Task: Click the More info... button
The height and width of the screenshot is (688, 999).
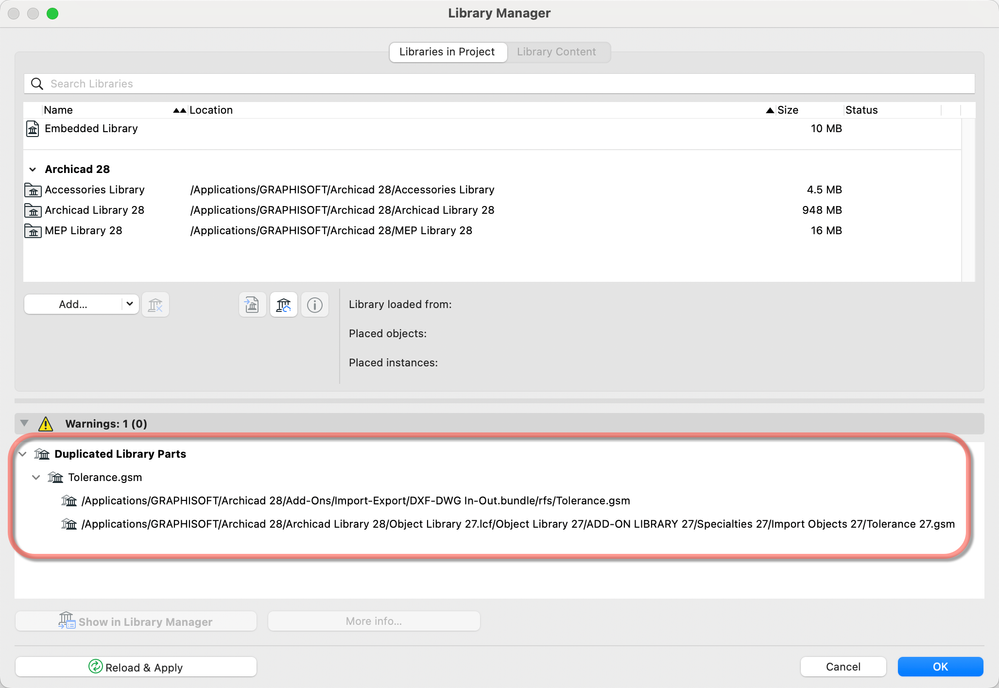Action: [x=374, y=621]
